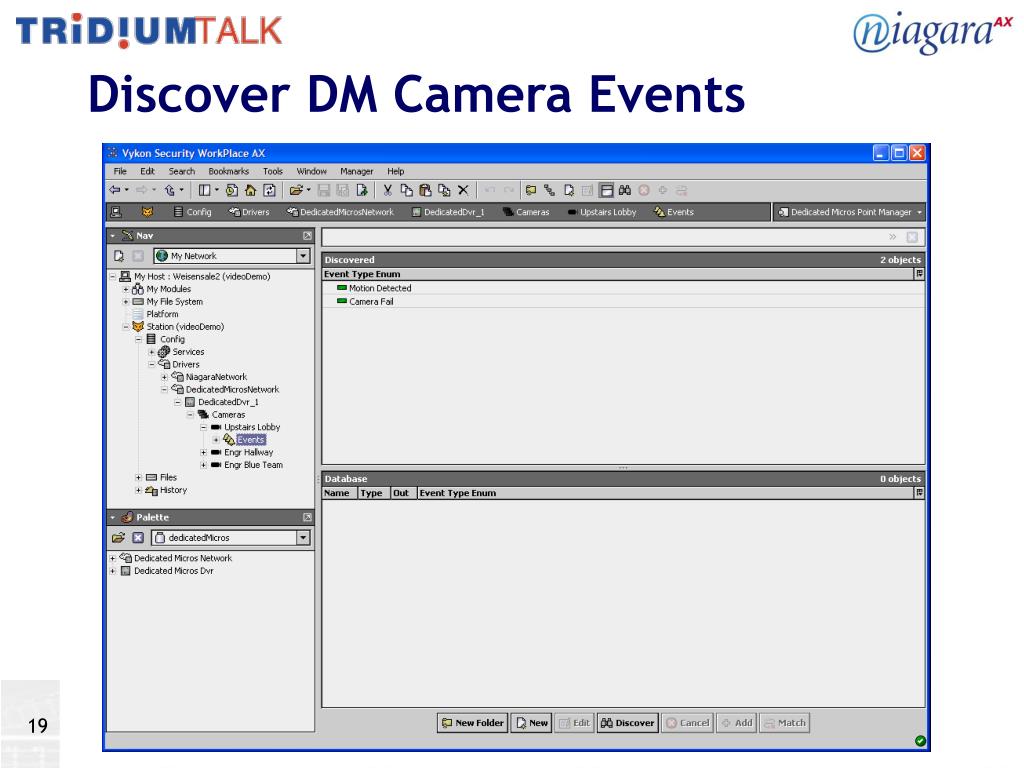Open the Manager menu
Image resolution: width=1024 pixels, height=768 pixels.
357,171
